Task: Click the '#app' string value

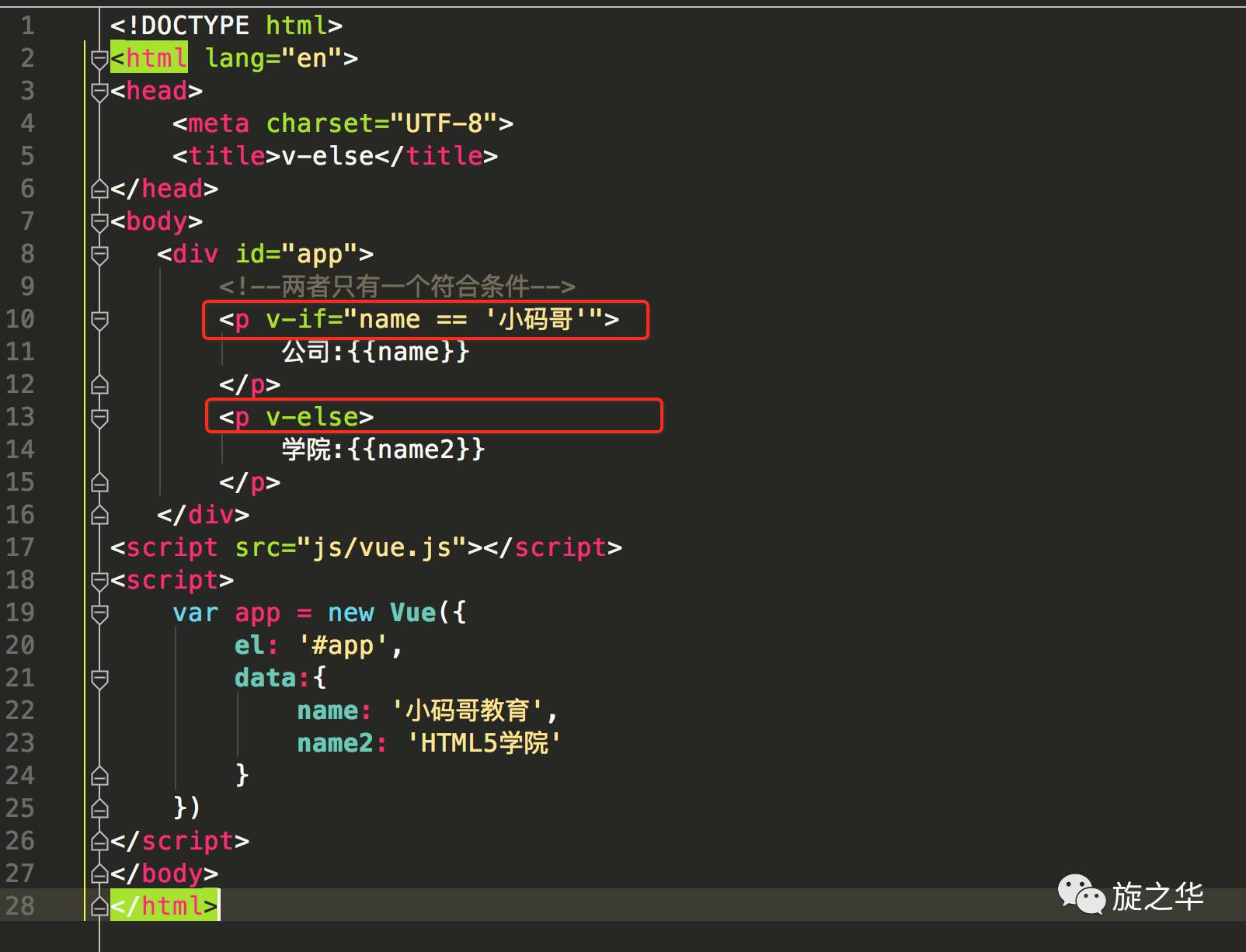Action: [x=343, y=645]
